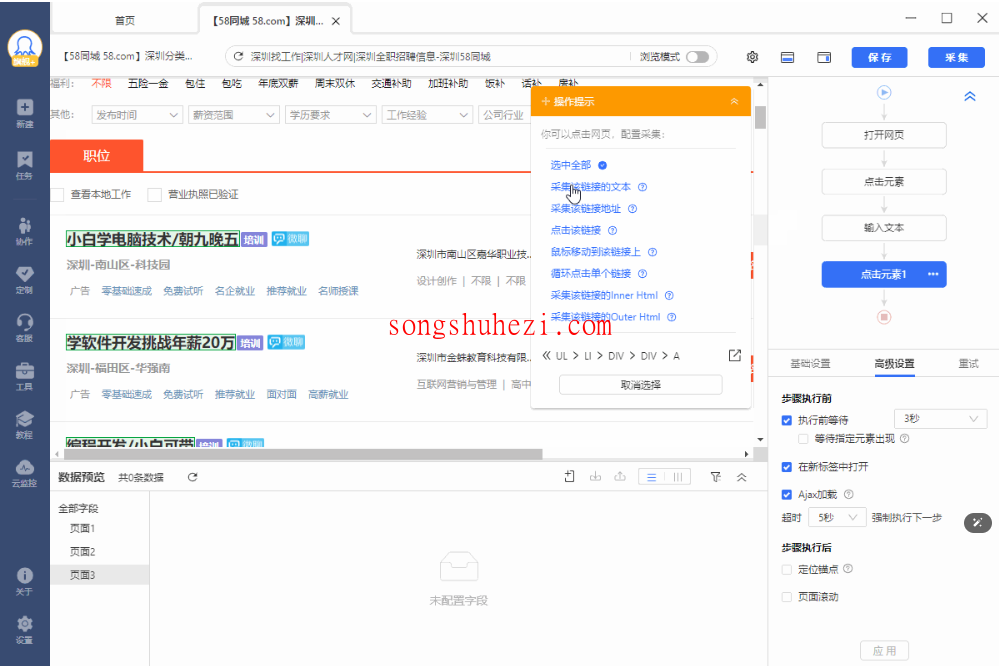999x666 pixels.
Task: Collapse the data preview panel
Action: click(x=742, y=477)
